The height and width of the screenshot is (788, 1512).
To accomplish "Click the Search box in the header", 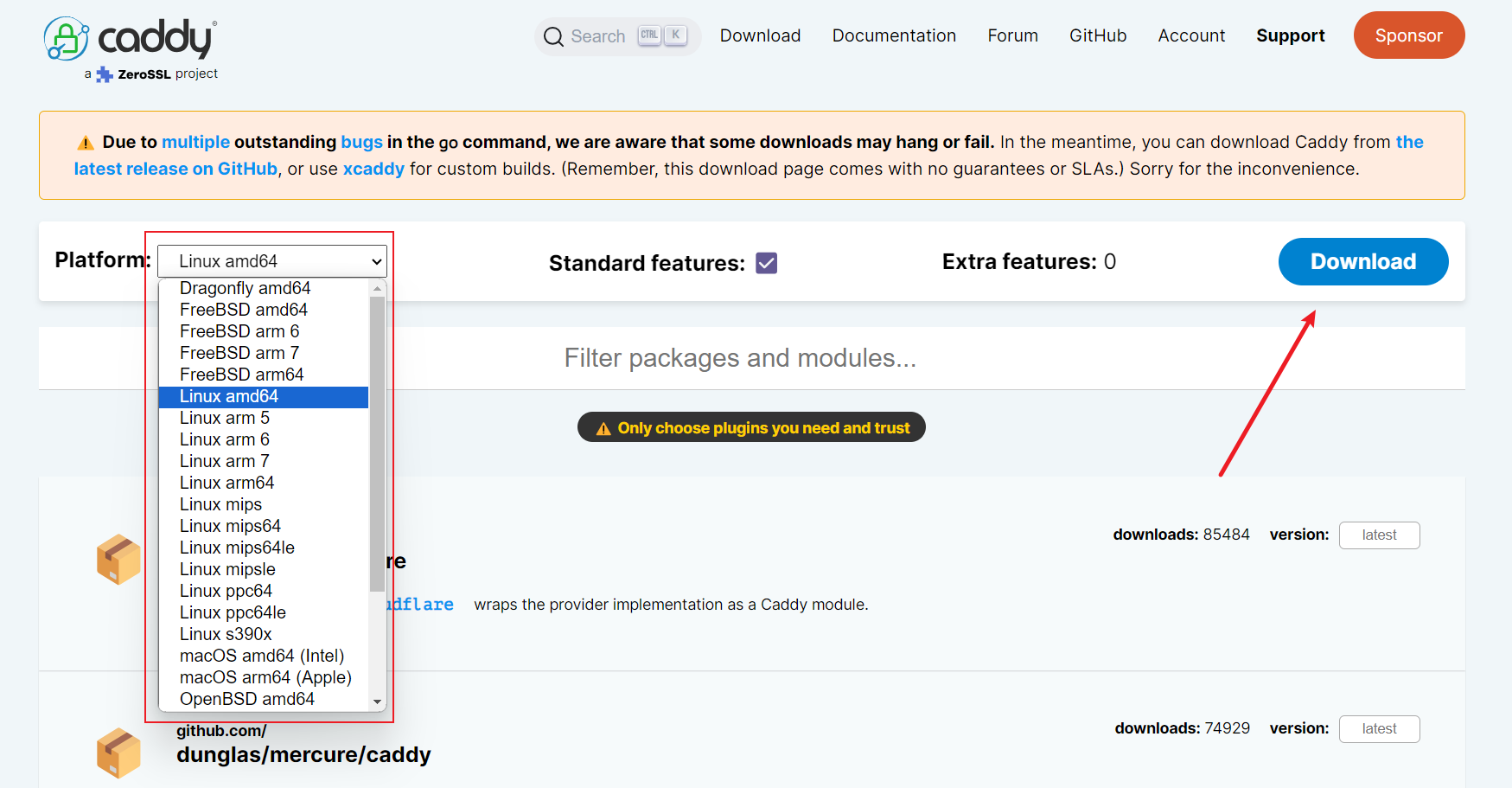I will [617, 36].
